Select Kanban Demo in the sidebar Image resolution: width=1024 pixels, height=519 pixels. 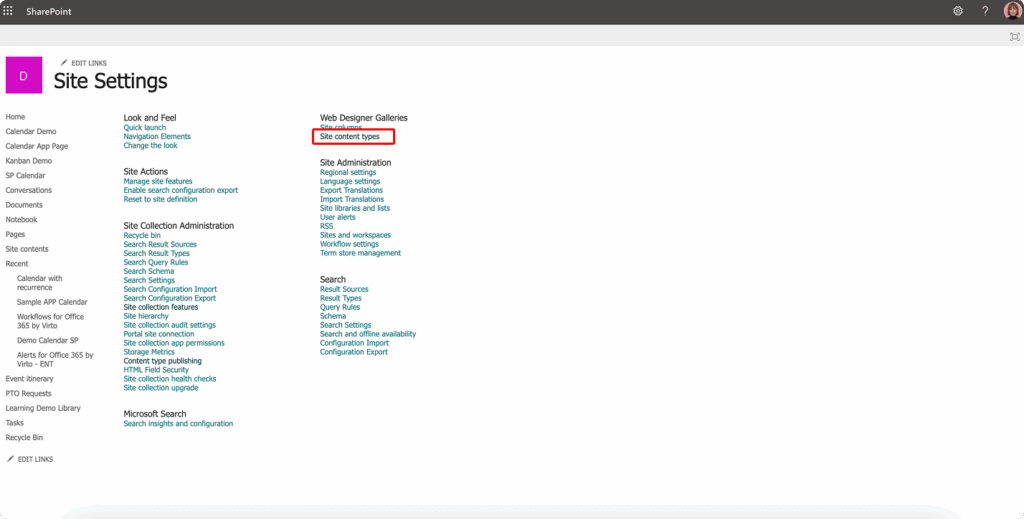click(28, 161)
